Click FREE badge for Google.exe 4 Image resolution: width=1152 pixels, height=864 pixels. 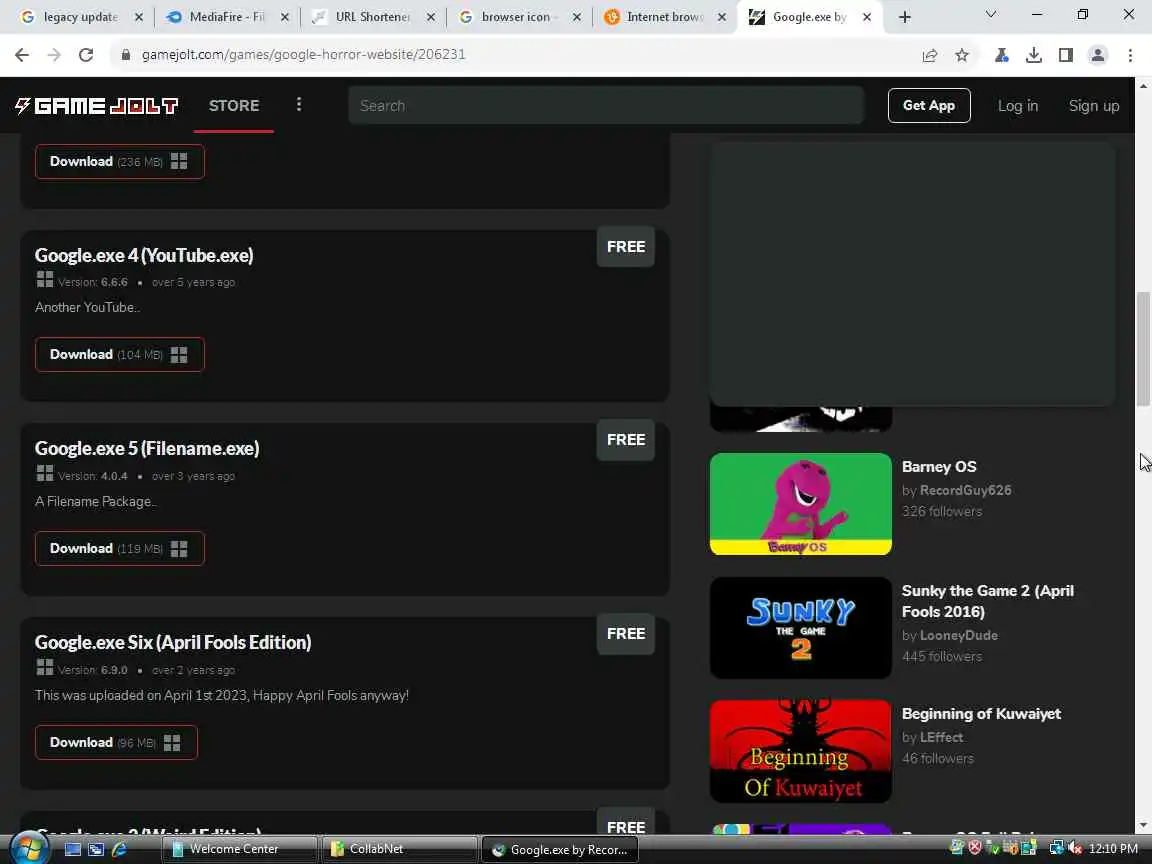pyautogui.click(x=626, y=248)
